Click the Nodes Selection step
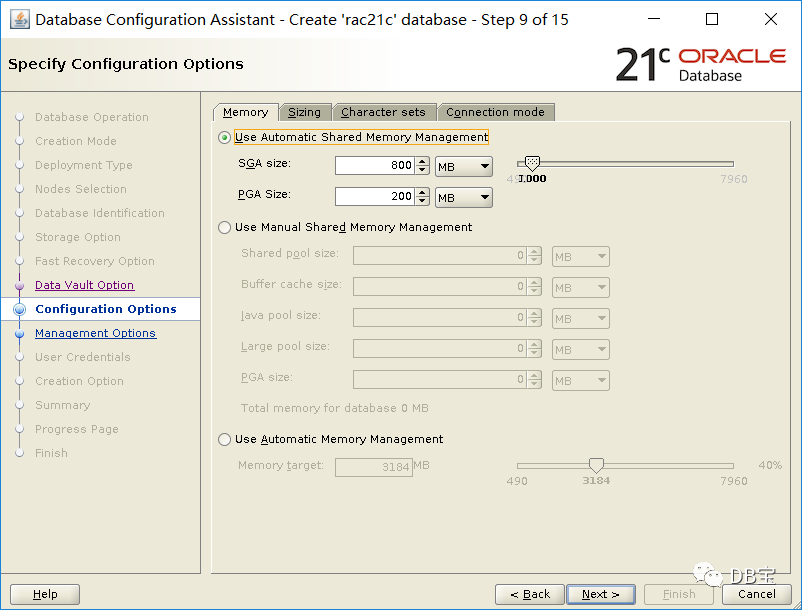The image size is (802, 610). point(81,189)
